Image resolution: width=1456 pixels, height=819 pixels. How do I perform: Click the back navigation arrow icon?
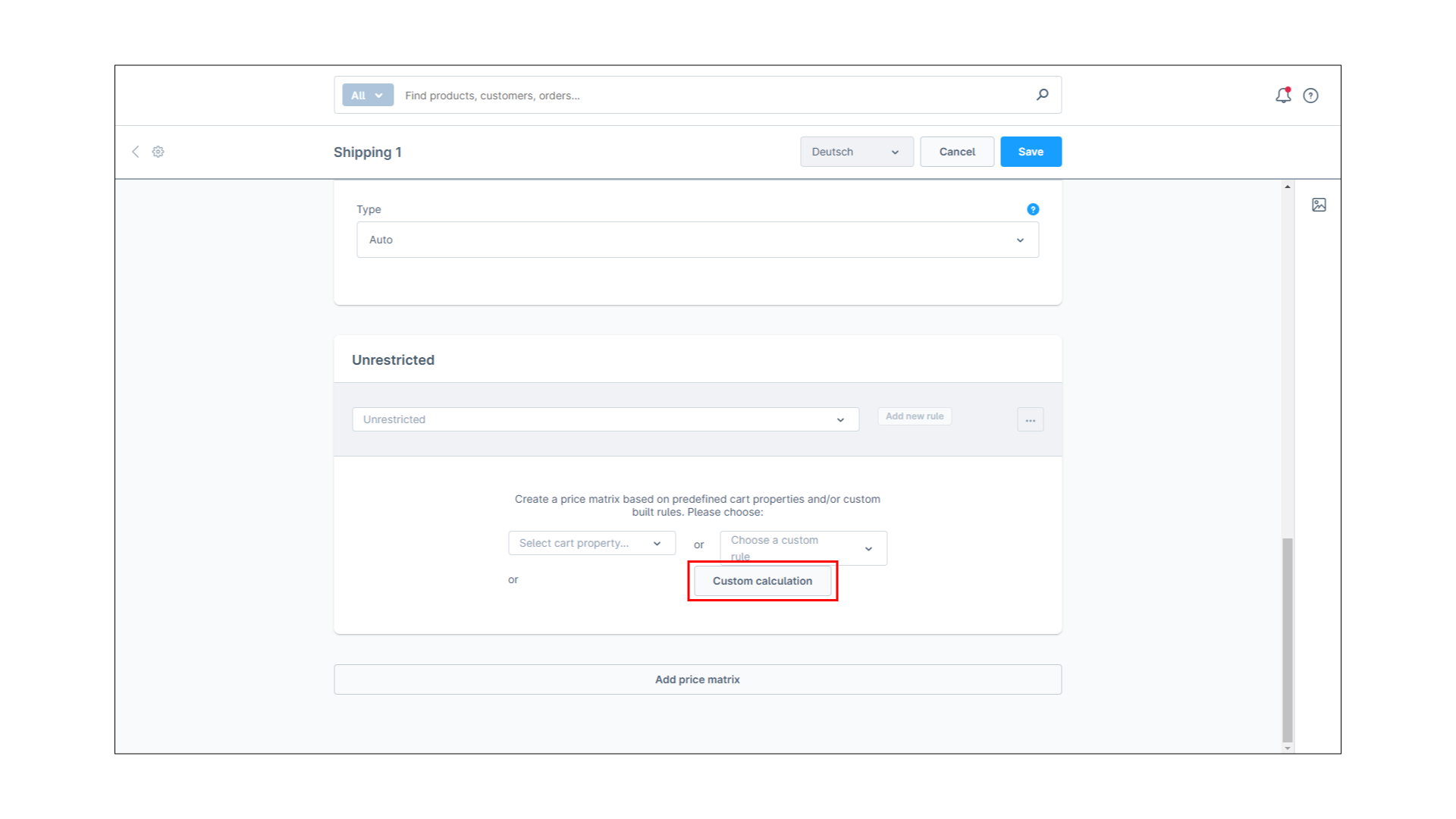click(x=135, y=151)
